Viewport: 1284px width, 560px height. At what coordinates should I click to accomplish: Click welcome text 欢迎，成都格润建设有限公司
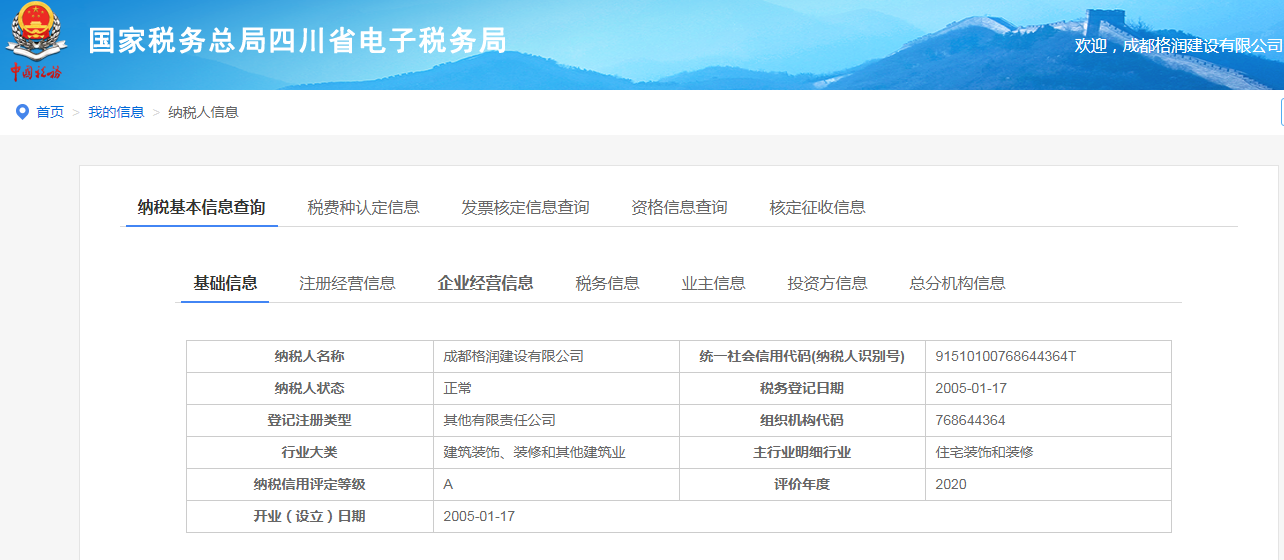pos(1179,46)
